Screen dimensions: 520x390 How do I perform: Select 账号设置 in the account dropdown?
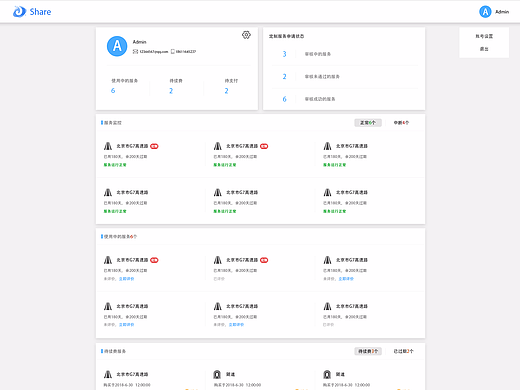(484, 36)
